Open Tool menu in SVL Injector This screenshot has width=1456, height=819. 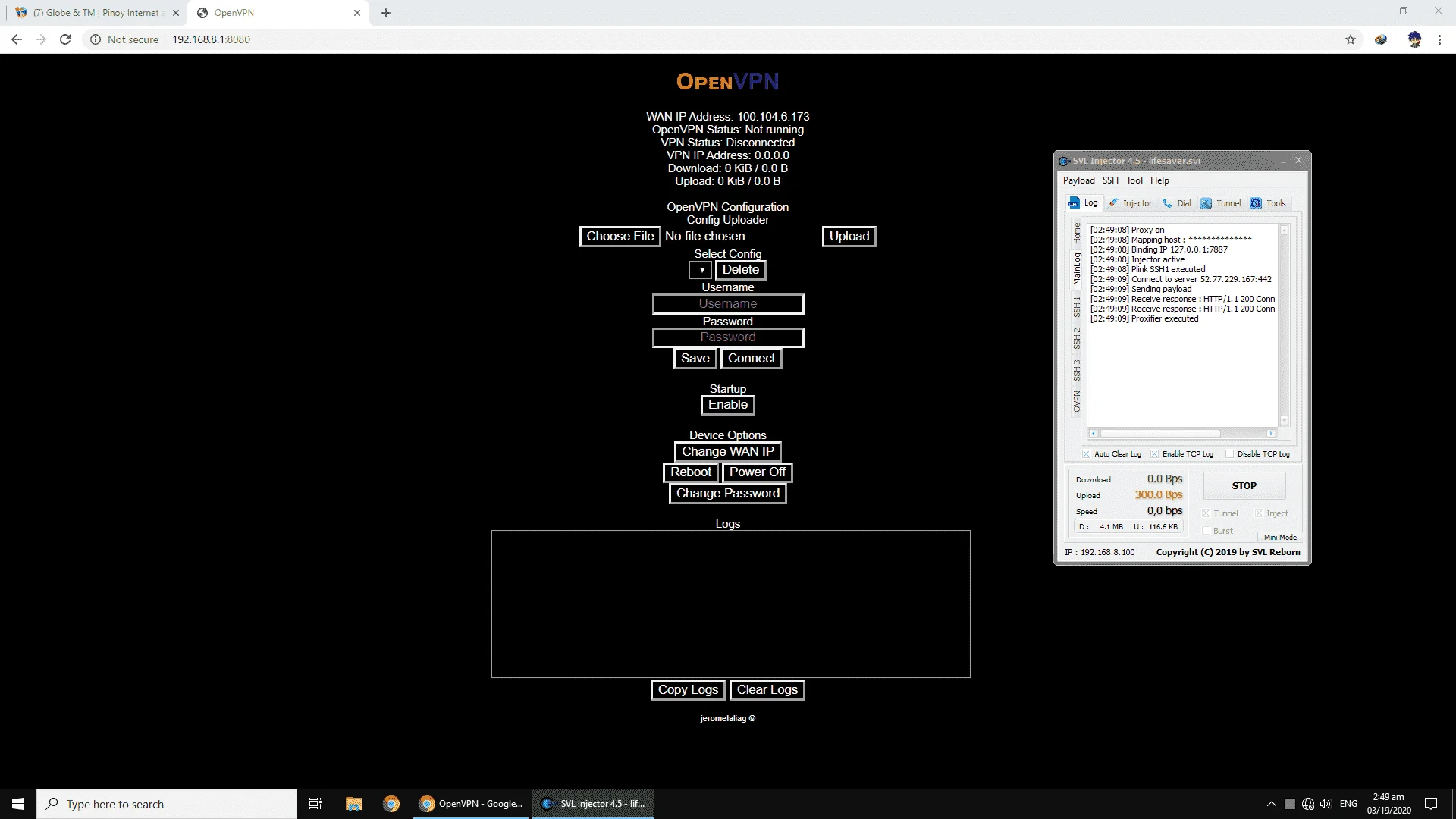click(x=1134, y=180)
